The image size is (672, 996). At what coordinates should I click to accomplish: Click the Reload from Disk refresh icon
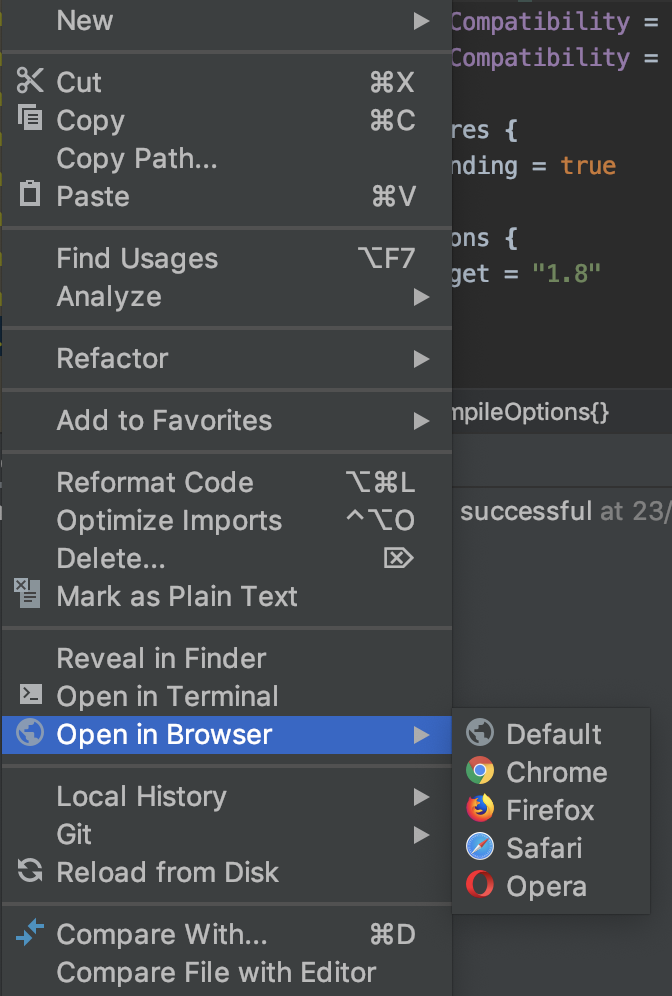point(30,872)
